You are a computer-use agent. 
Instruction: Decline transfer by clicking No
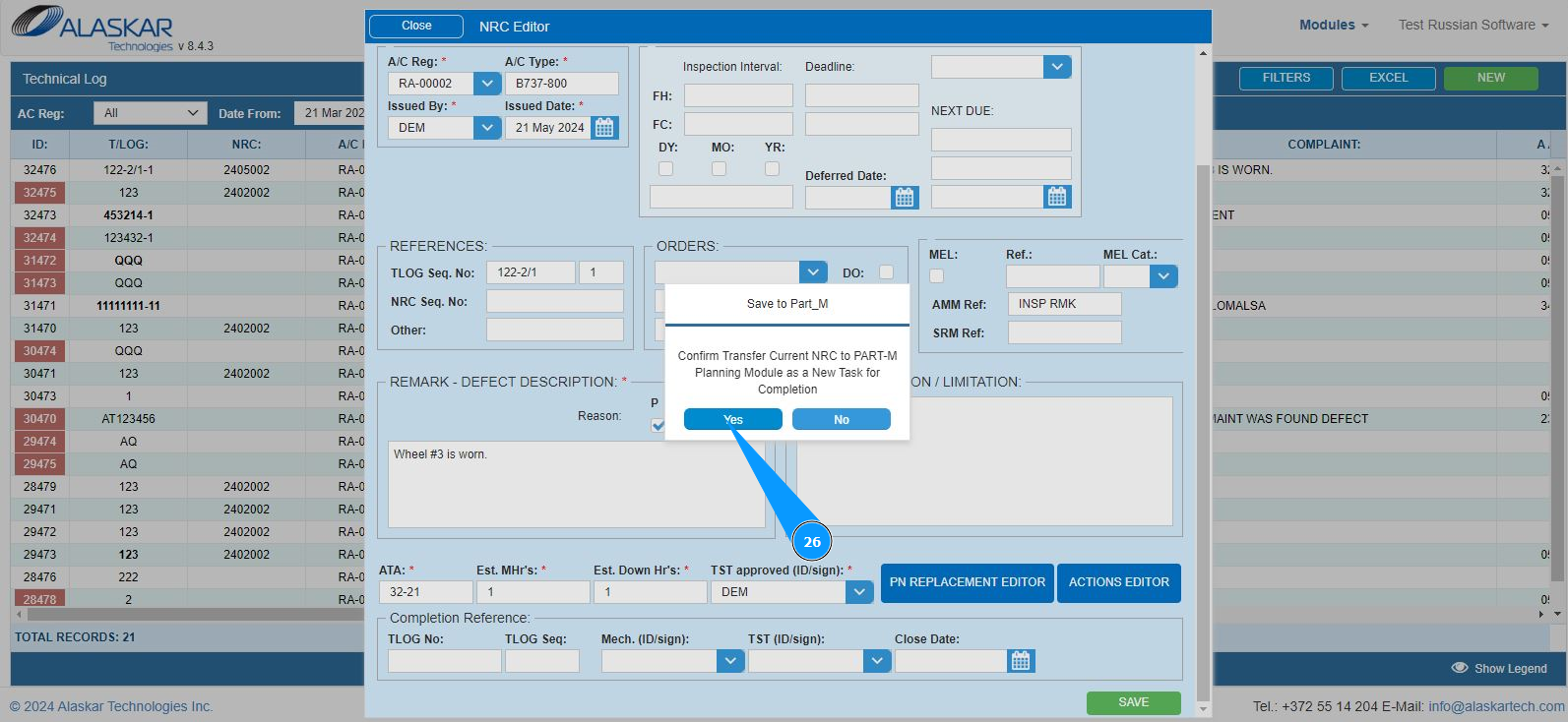tap(842, 420)
